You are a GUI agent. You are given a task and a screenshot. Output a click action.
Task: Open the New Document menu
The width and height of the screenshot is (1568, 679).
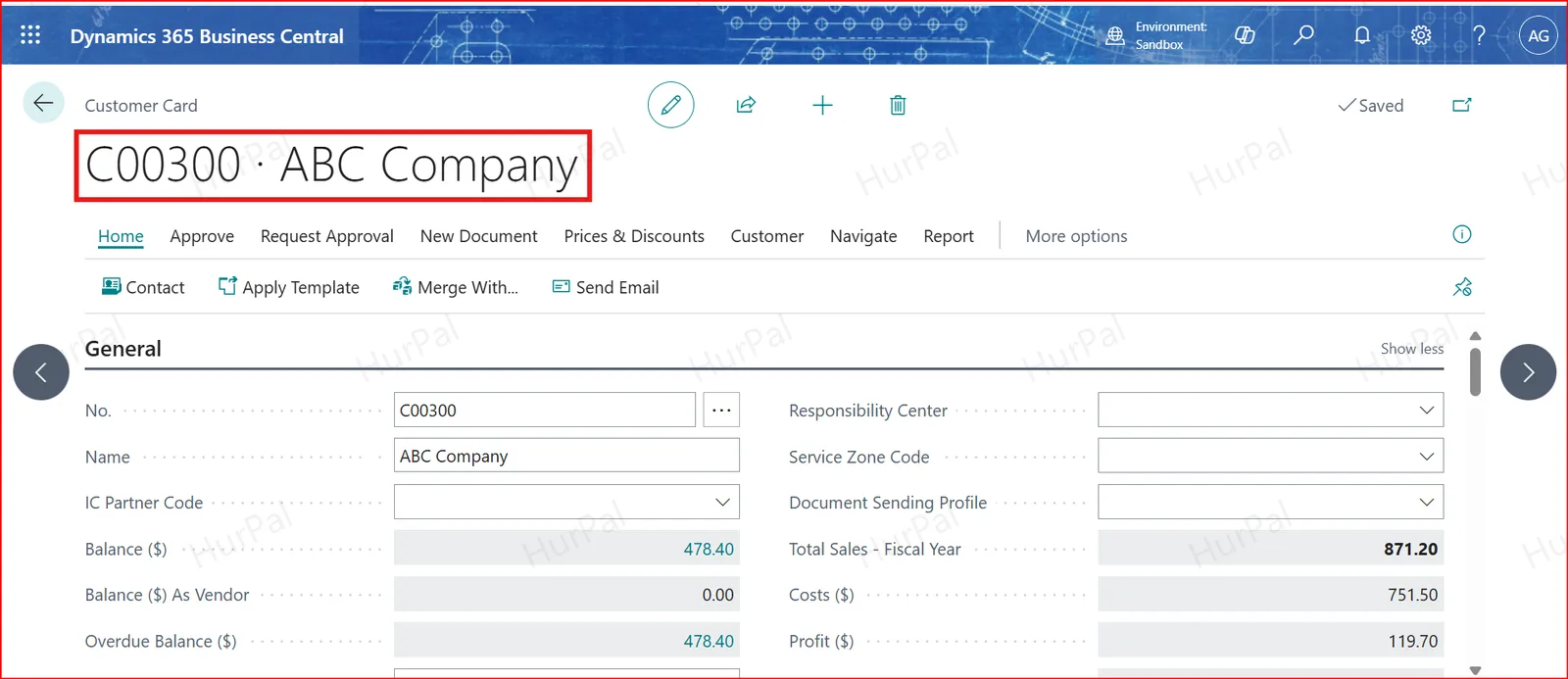coord(479,236)
